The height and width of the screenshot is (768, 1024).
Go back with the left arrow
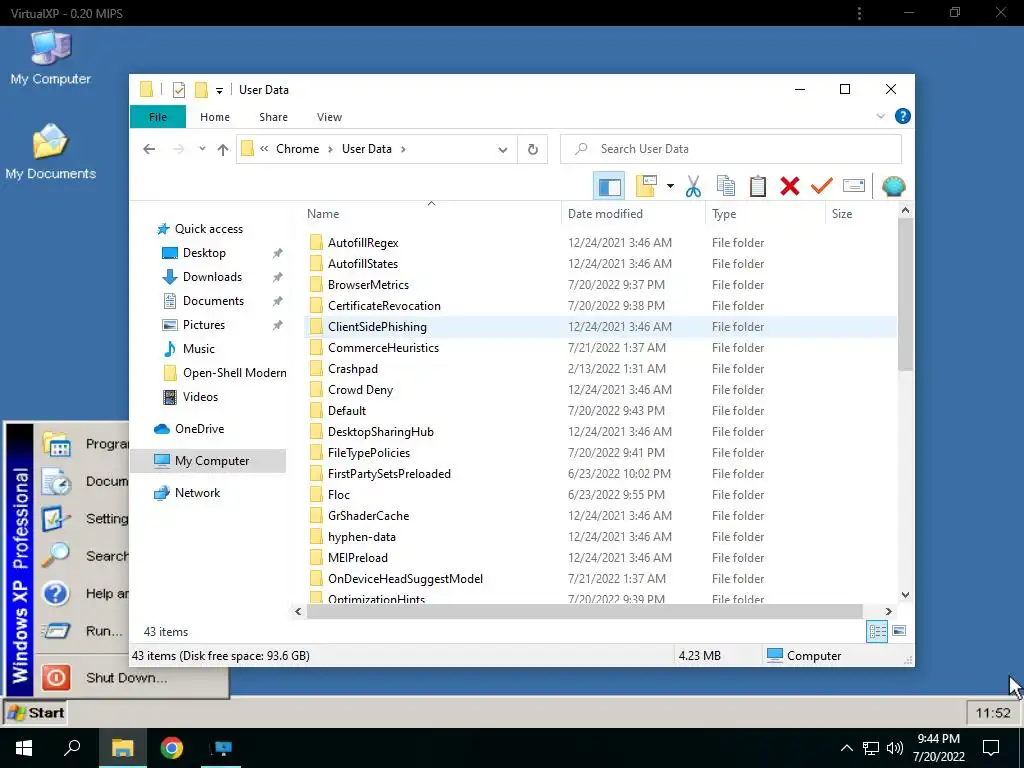point(149,149)
